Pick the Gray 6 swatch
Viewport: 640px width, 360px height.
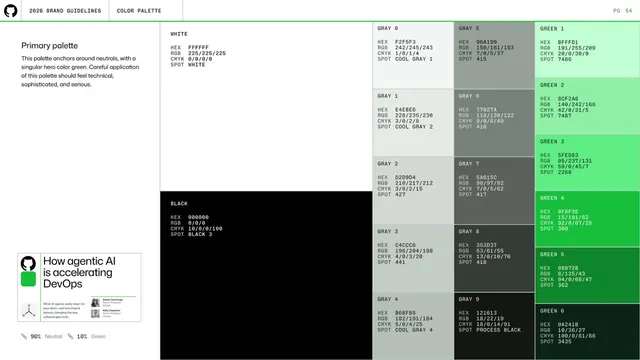point(494,123)
